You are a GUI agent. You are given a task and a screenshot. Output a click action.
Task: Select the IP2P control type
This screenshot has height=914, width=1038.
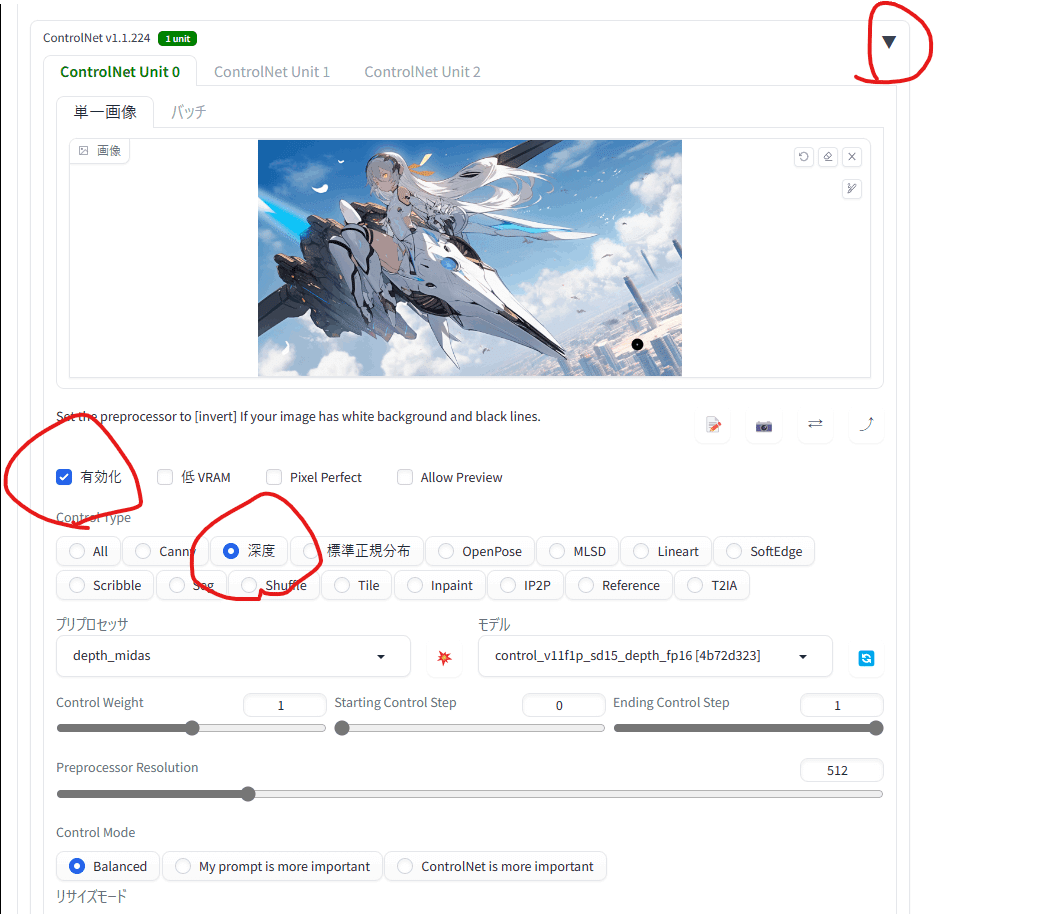[526, 585]
